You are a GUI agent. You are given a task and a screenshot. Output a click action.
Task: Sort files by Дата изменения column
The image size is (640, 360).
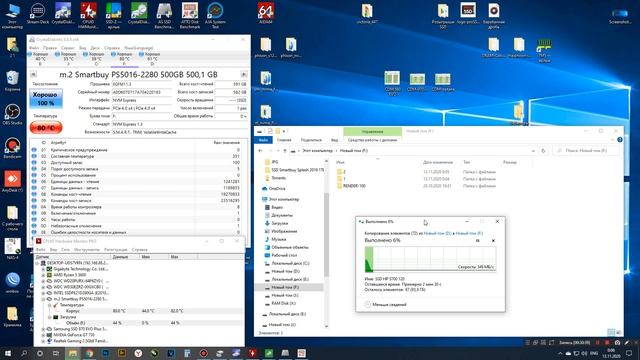coord(438,162)
